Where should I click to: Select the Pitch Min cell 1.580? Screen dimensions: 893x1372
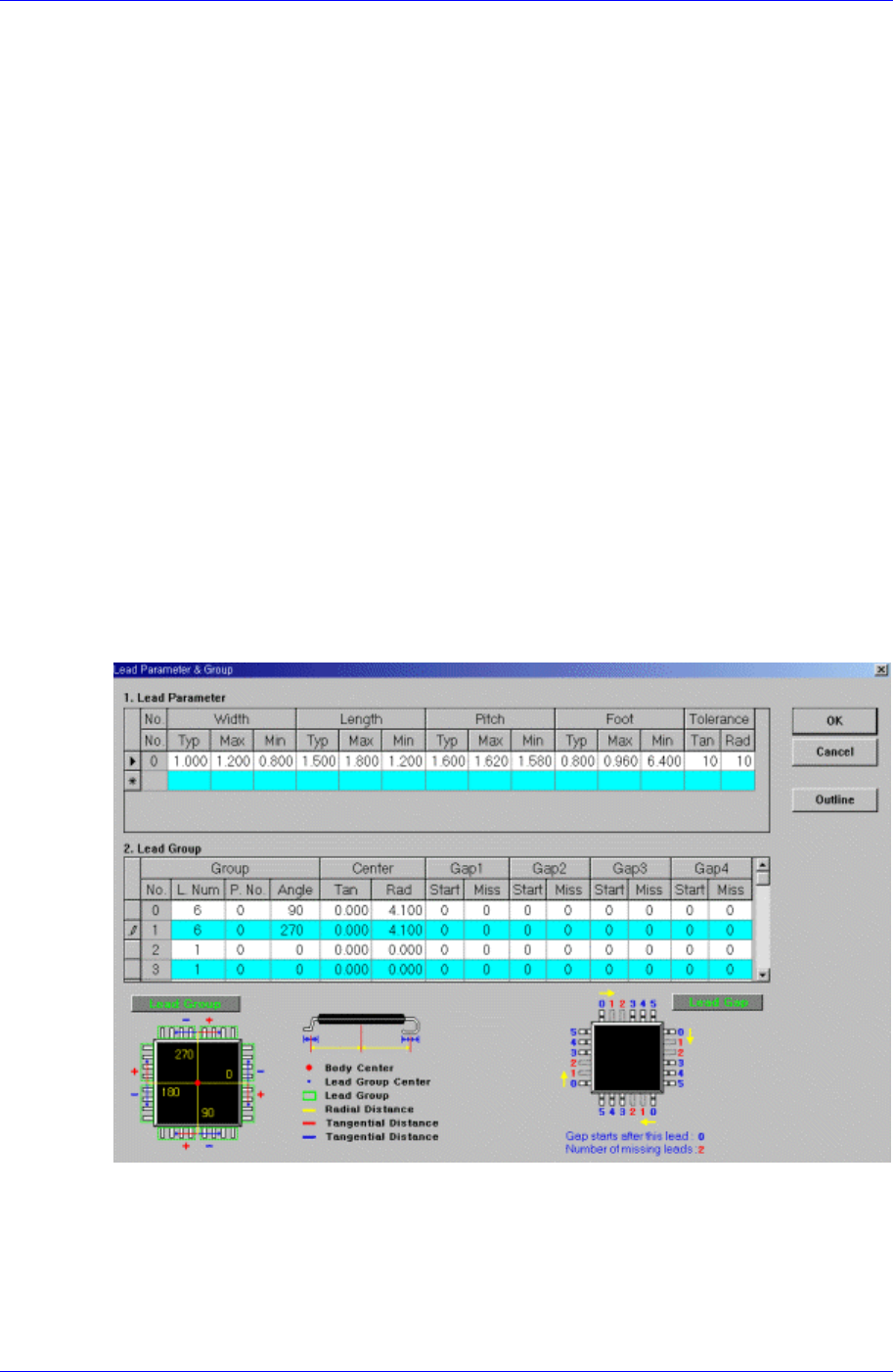point(533,760)
